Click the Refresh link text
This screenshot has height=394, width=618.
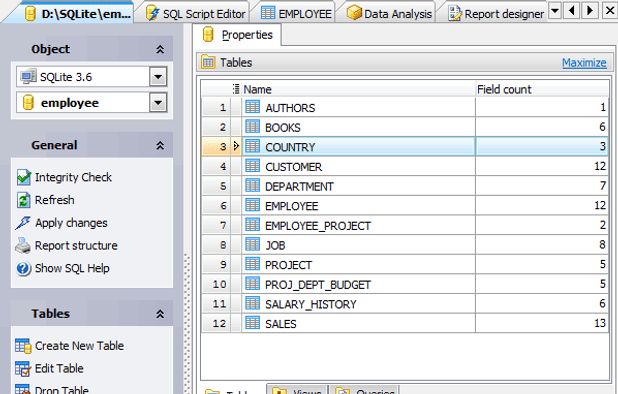[54, 200]
